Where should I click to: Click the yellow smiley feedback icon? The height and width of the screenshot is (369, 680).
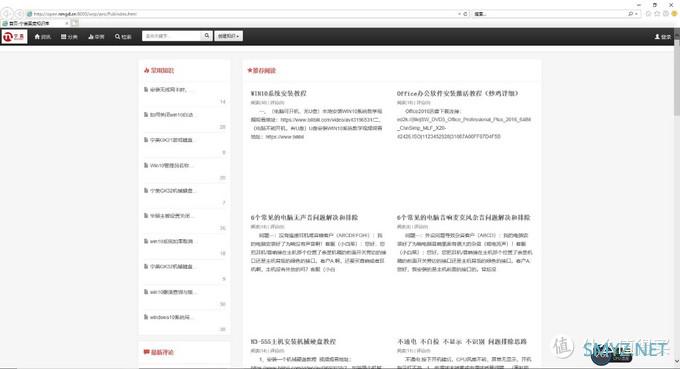(674, 14)
